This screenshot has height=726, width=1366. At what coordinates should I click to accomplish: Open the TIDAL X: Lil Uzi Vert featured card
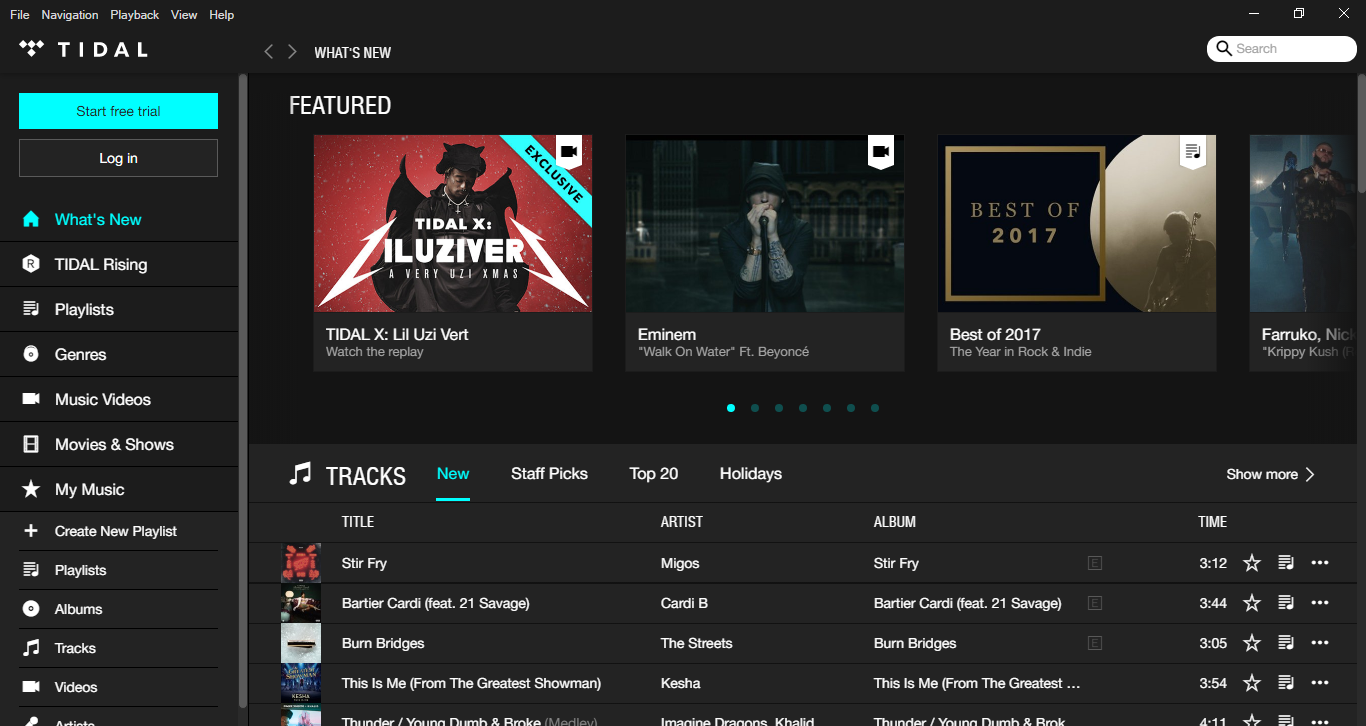[453, 253]
